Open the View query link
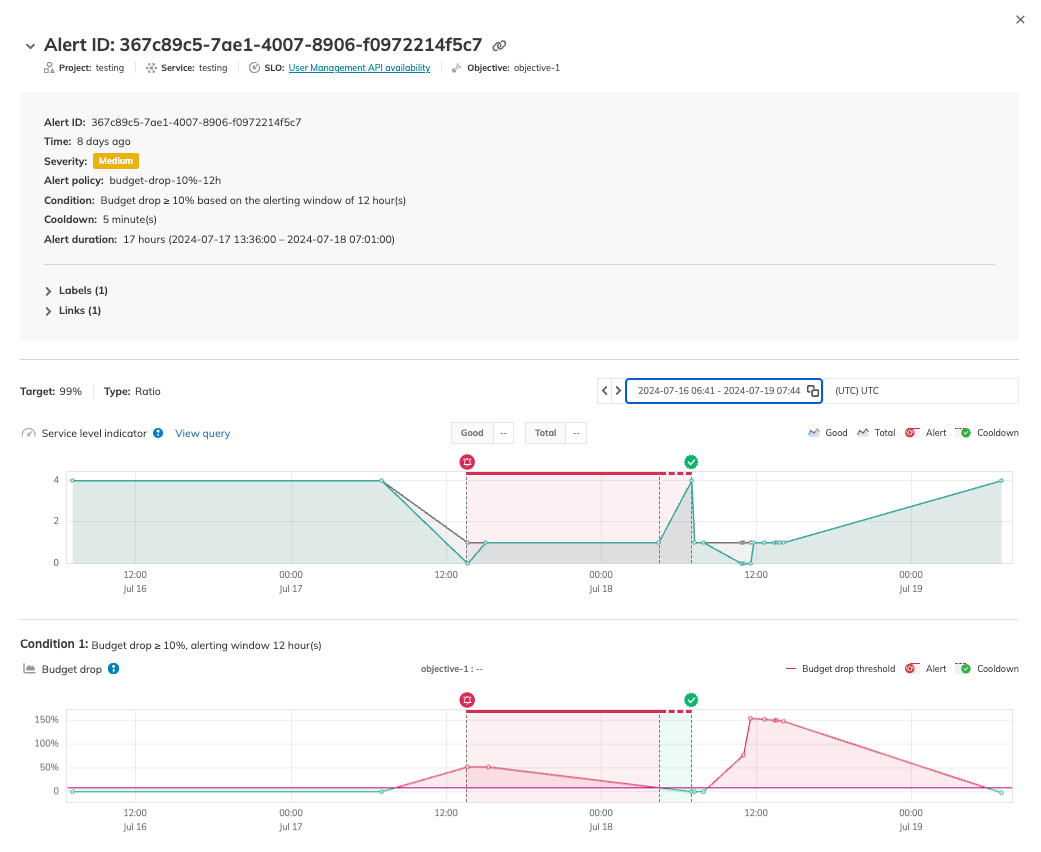1041x852 pixels. [202, 433]
